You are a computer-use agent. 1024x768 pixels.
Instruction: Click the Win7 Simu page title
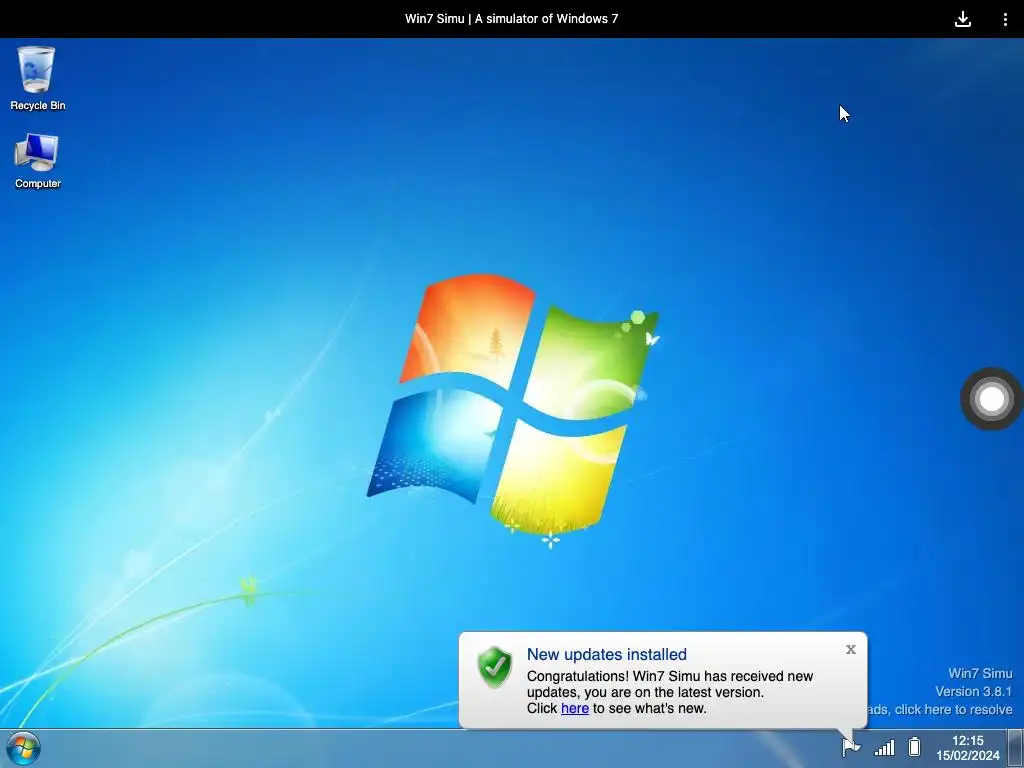pos(511,19)
